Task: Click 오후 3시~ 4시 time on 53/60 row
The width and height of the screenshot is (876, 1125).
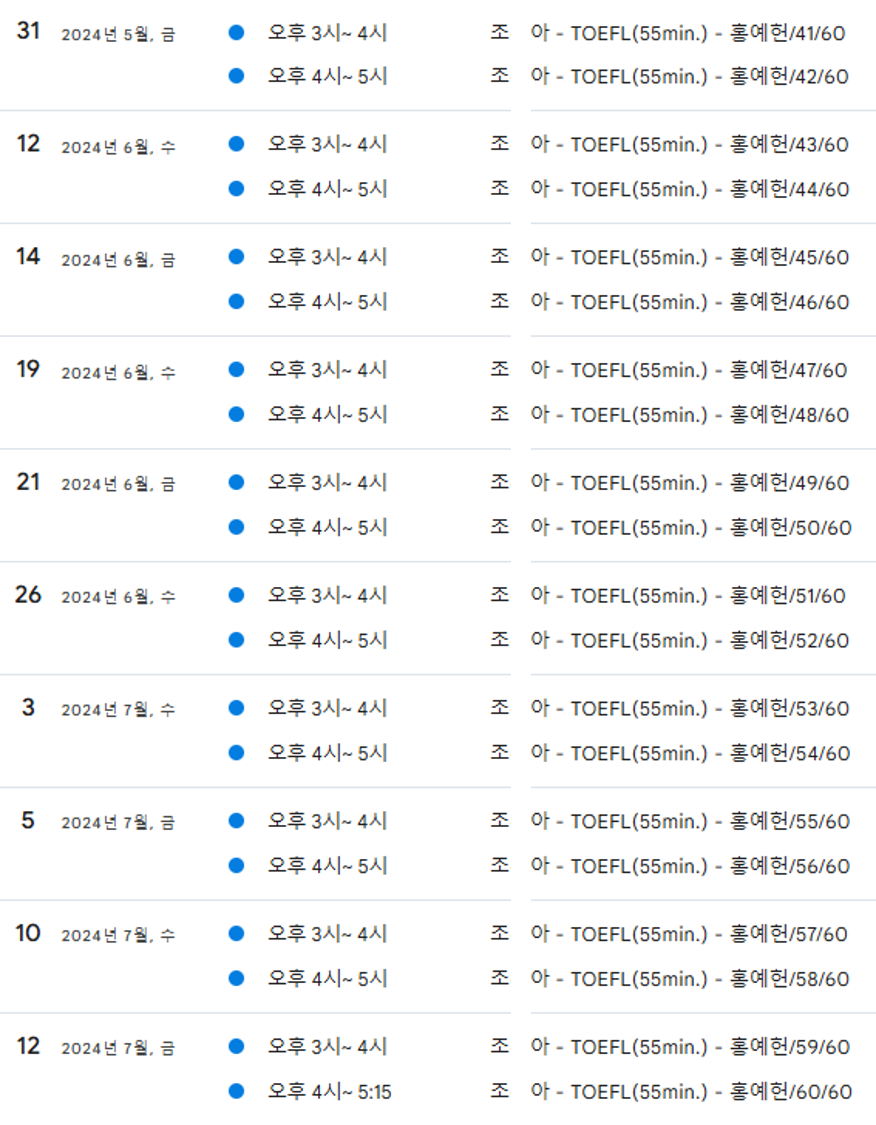Action: [x=327, y=708]
